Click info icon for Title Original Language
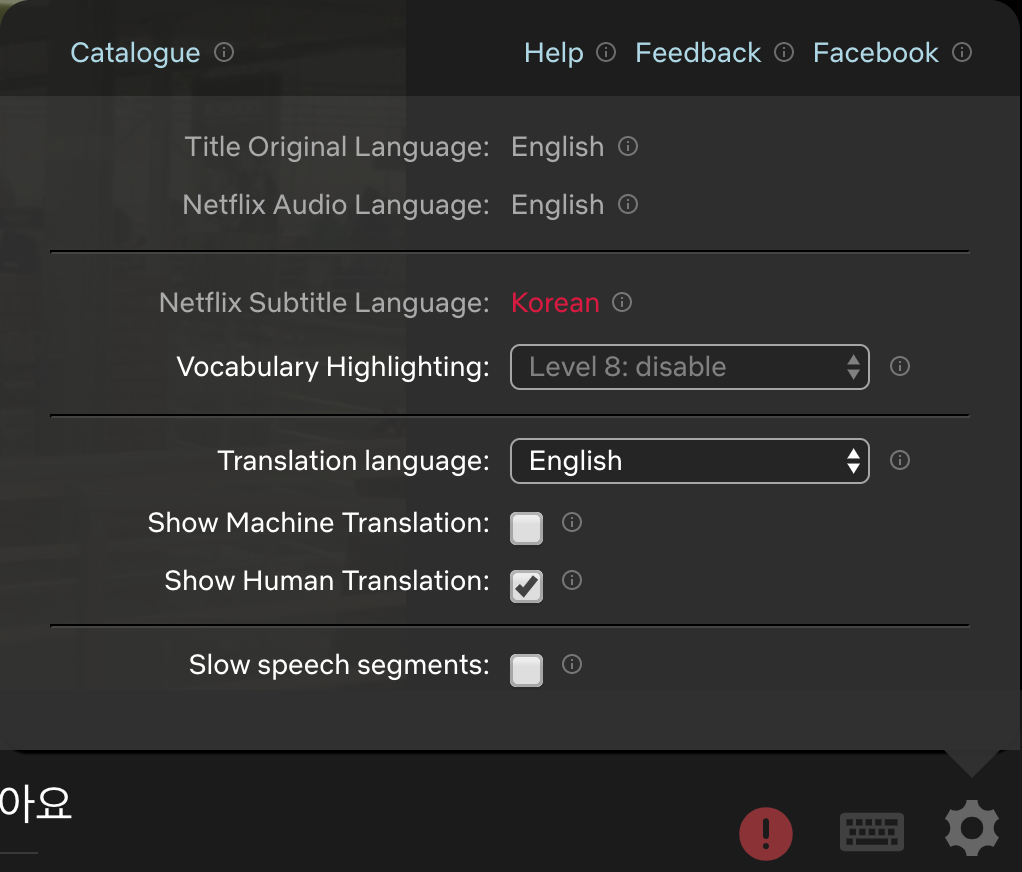 [628, 146]
